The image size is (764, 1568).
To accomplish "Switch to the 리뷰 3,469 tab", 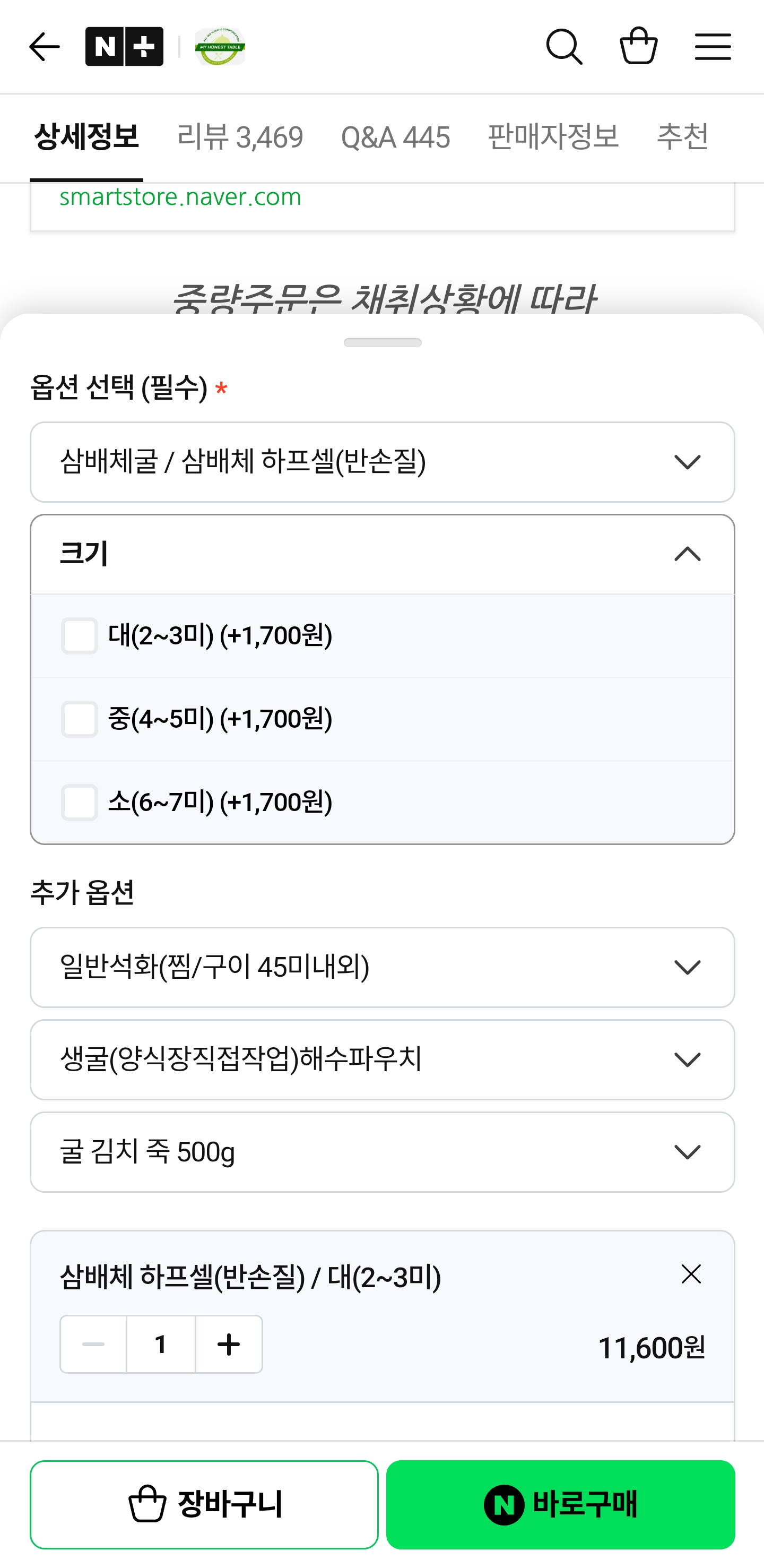I will pyautogui.click(x=240, y=137).
